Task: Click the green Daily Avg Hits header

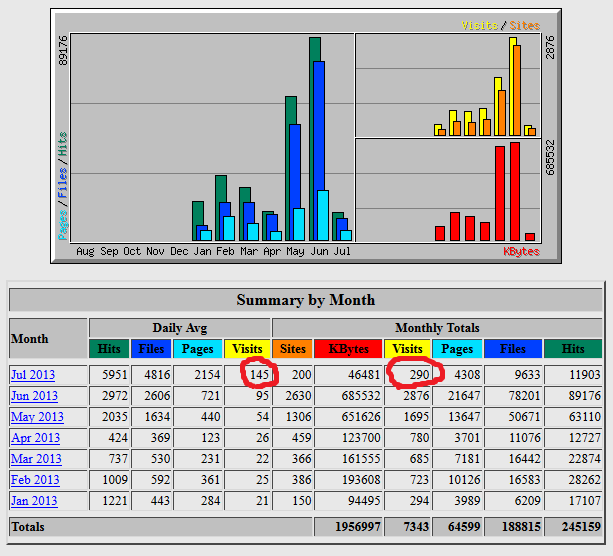Action: click(x=109, y=349)
